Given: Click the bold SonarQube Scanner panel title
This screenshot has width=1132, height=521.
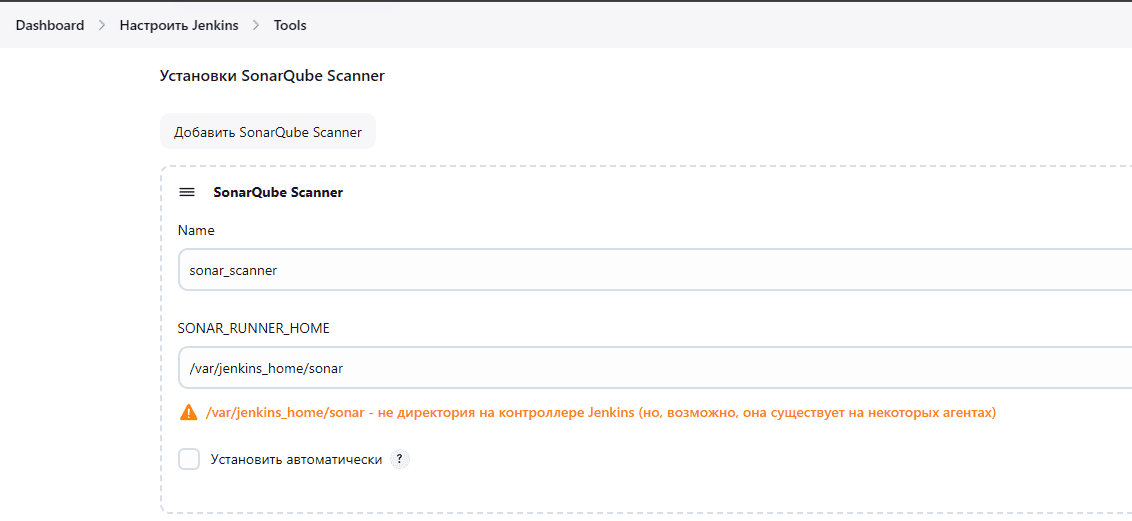Looking at the screenshot, I should [x=278, y=192].
